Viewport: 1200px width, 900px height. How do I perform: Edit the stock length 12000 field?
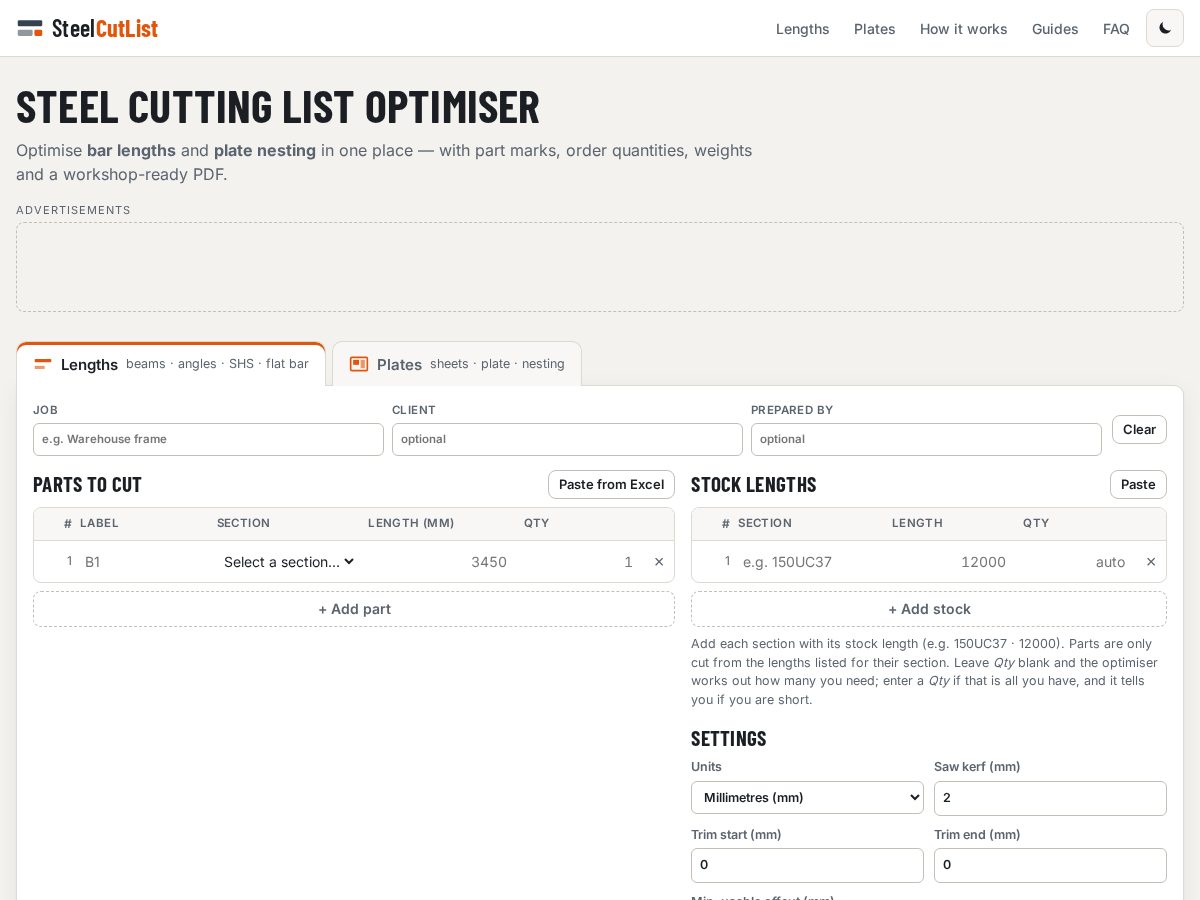coord(951,562)
